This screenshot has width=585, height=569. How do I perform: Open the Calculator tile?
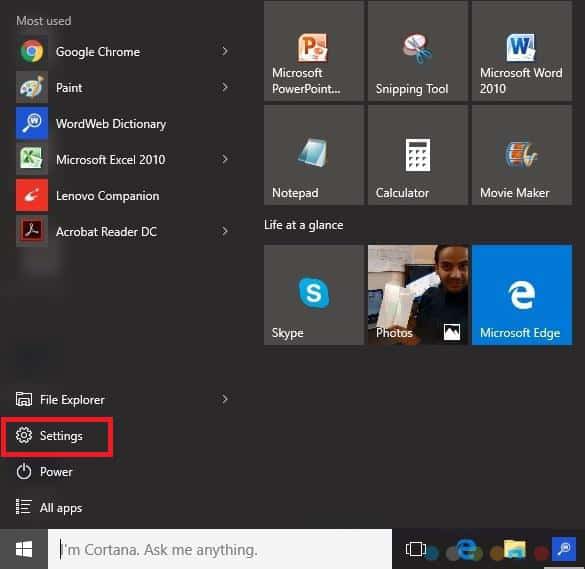point(417,155)
